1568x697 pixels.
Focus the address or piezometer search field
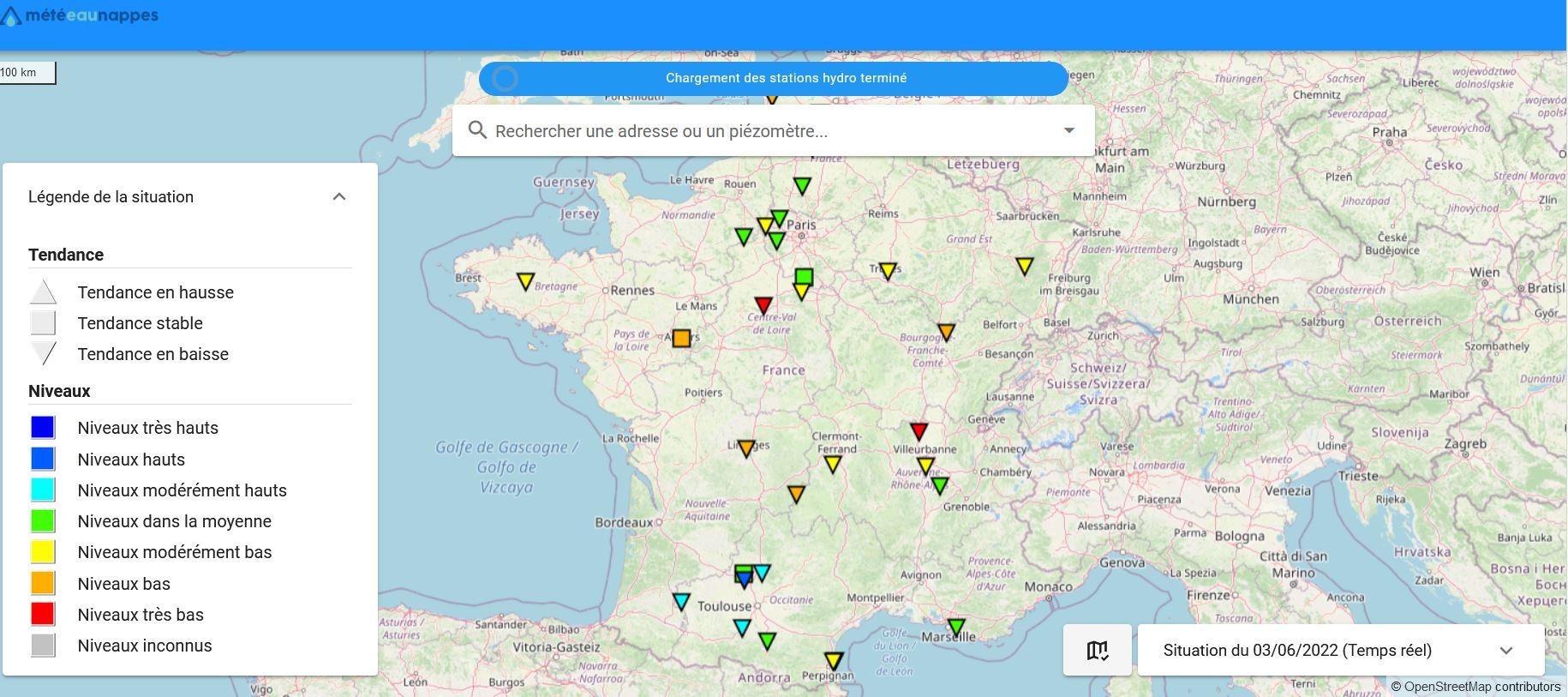click(x=773, y=130)
